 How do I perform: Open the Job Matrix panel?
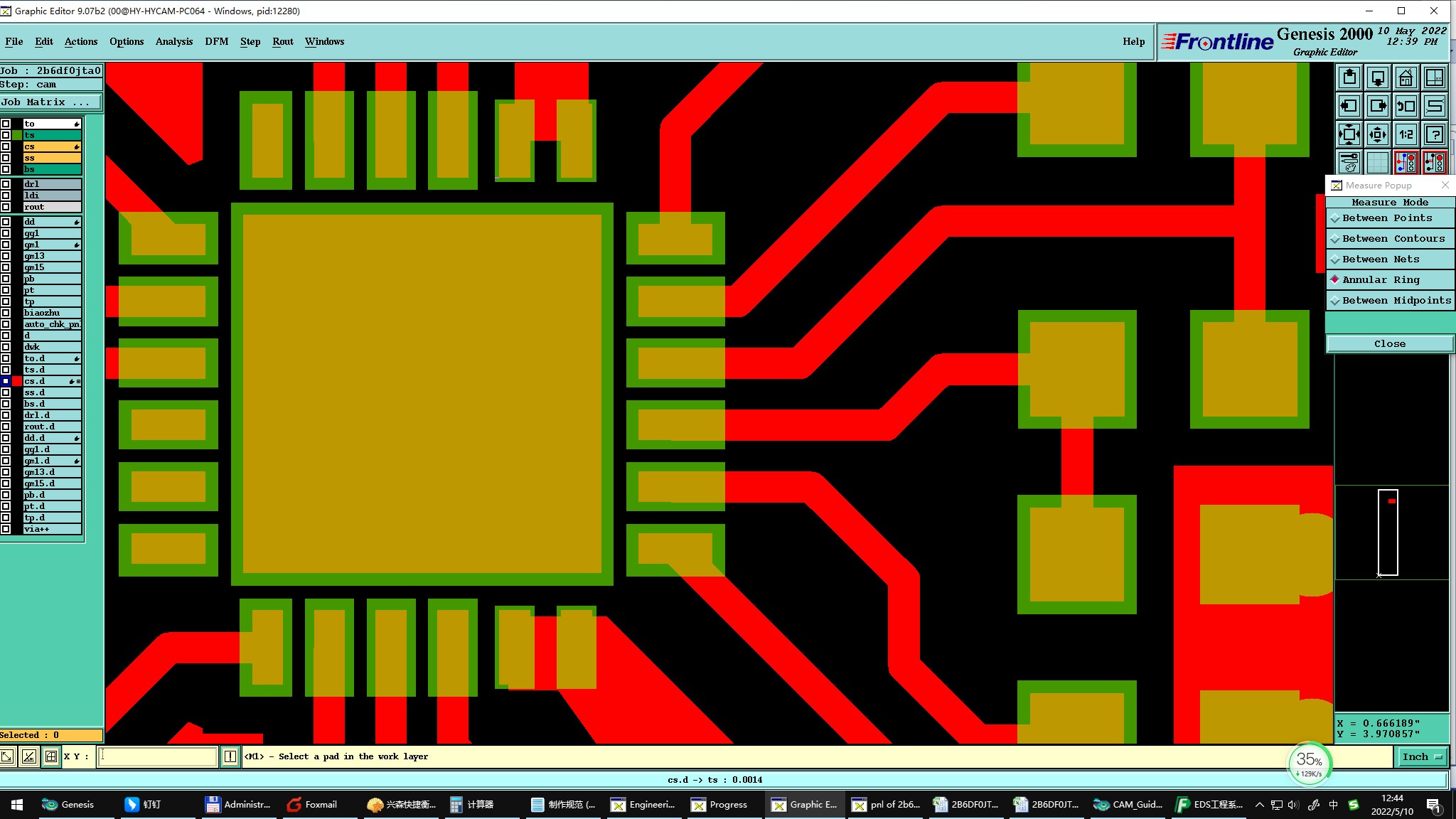pyautogui.click(x=50, y=102)
